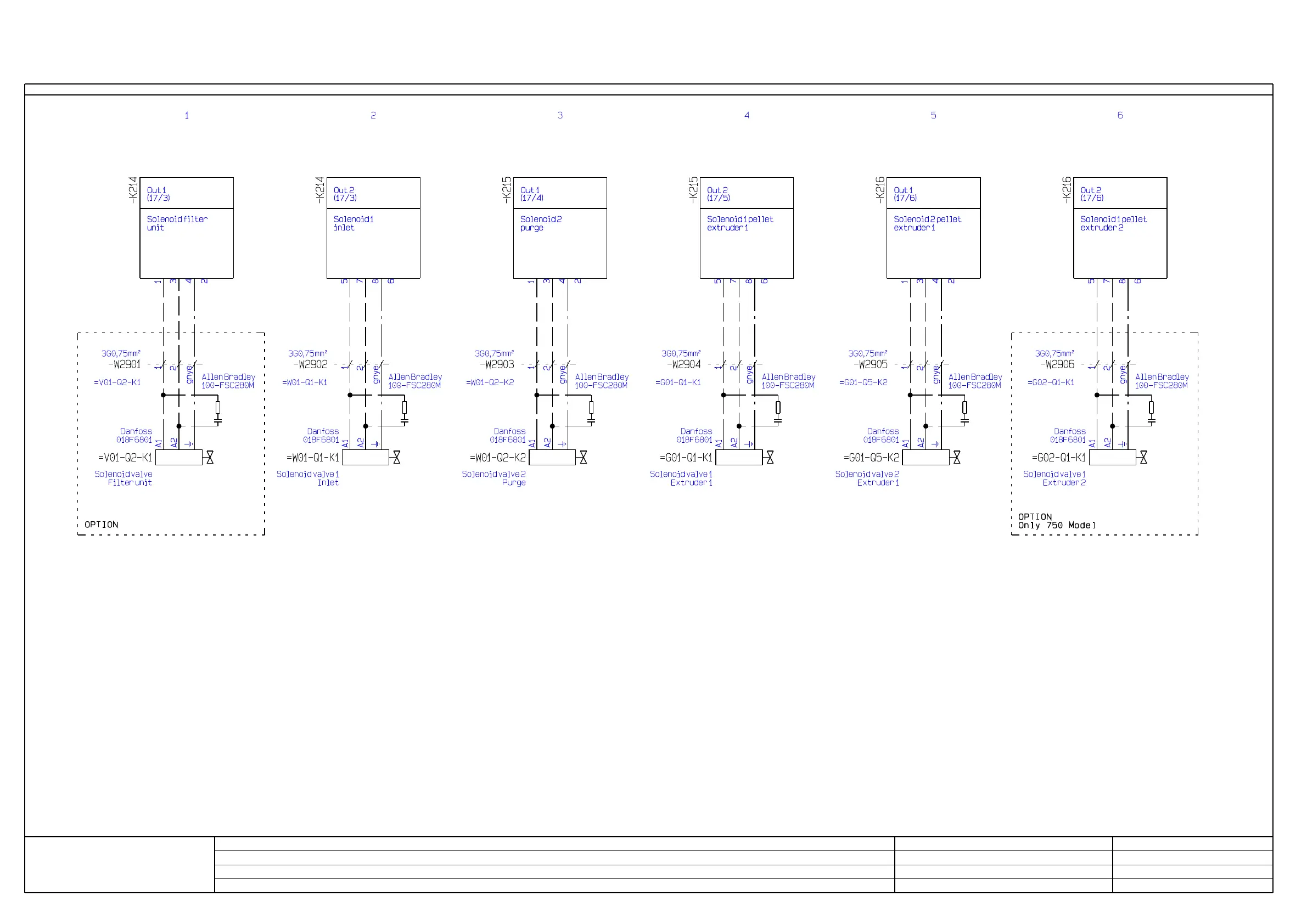Click the valve symbol beside =W01-Q1-K1 coil
The image size is (1307, 924).
(396, 458)
